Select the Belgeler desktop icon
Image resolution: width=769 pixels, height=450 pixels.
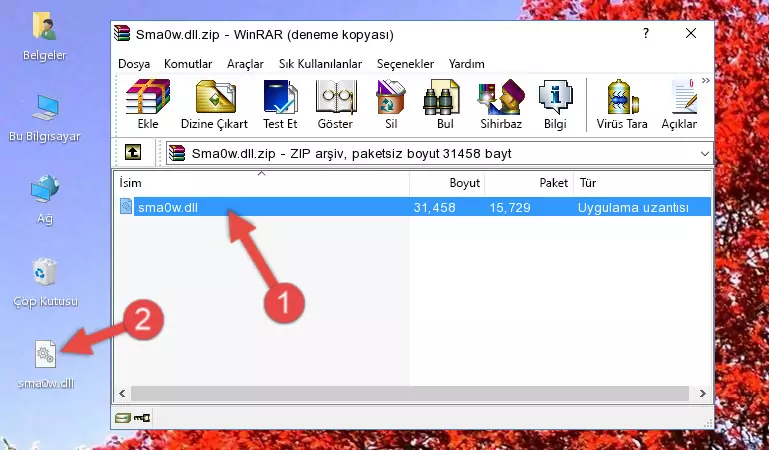[x=45, y=37]
